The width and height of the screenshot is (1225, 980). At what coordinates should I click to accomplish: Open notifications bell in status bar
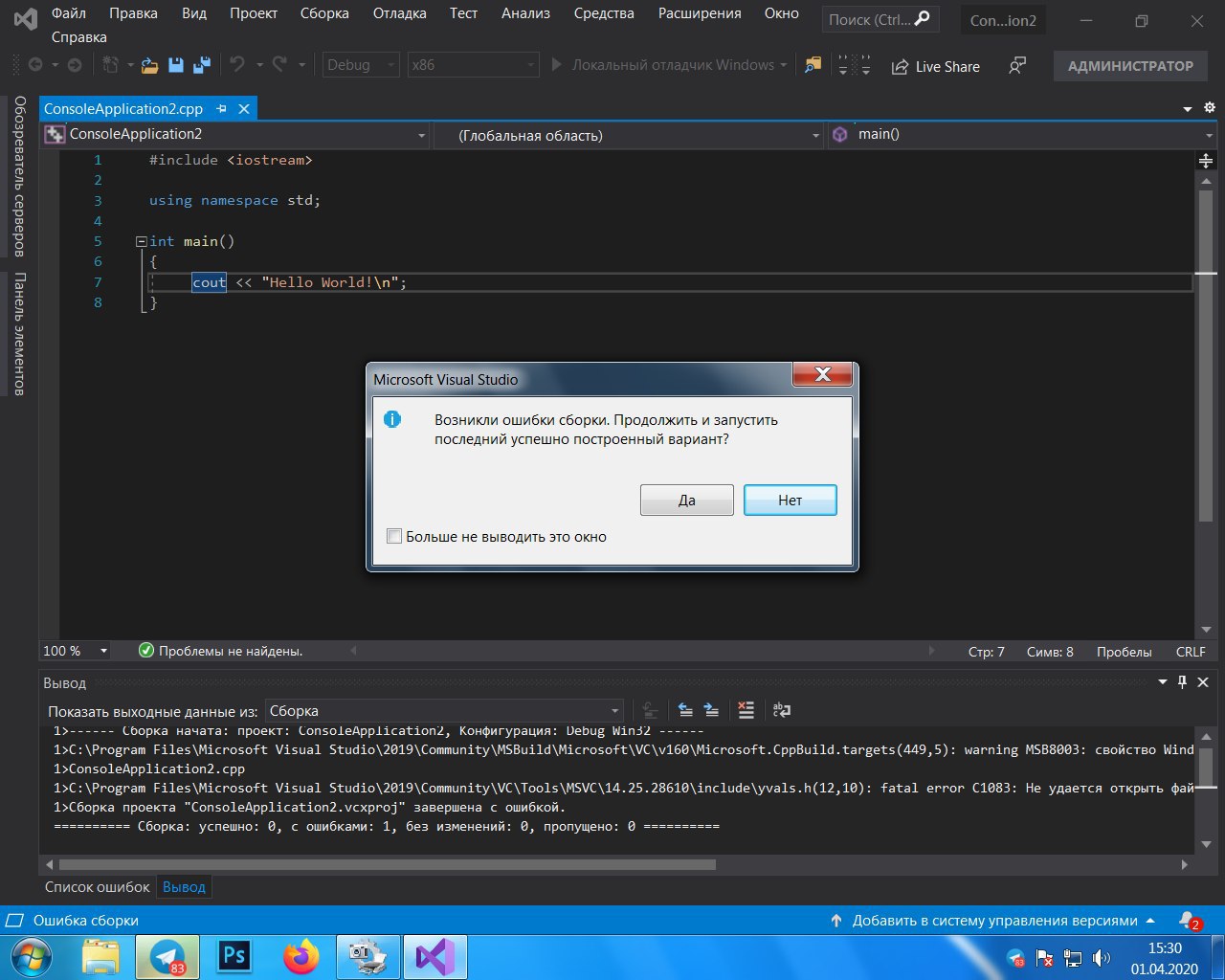[1190, 921]
